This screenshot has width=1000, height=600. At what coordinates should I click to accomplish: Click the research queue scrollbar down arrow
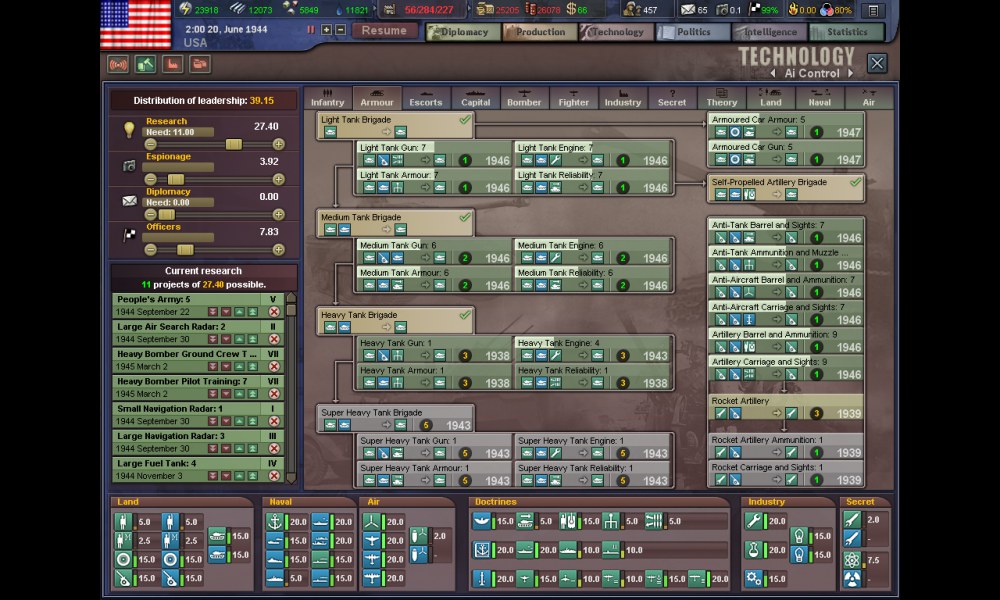pos(291,478)
